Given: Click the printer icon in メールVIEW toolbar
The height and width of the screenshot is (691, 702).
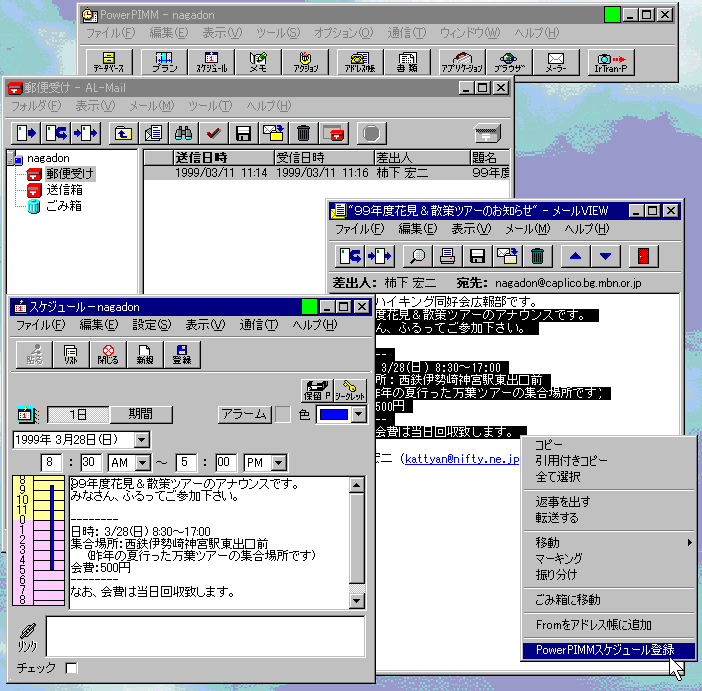Looking at the screenshot, I should 448,256.
